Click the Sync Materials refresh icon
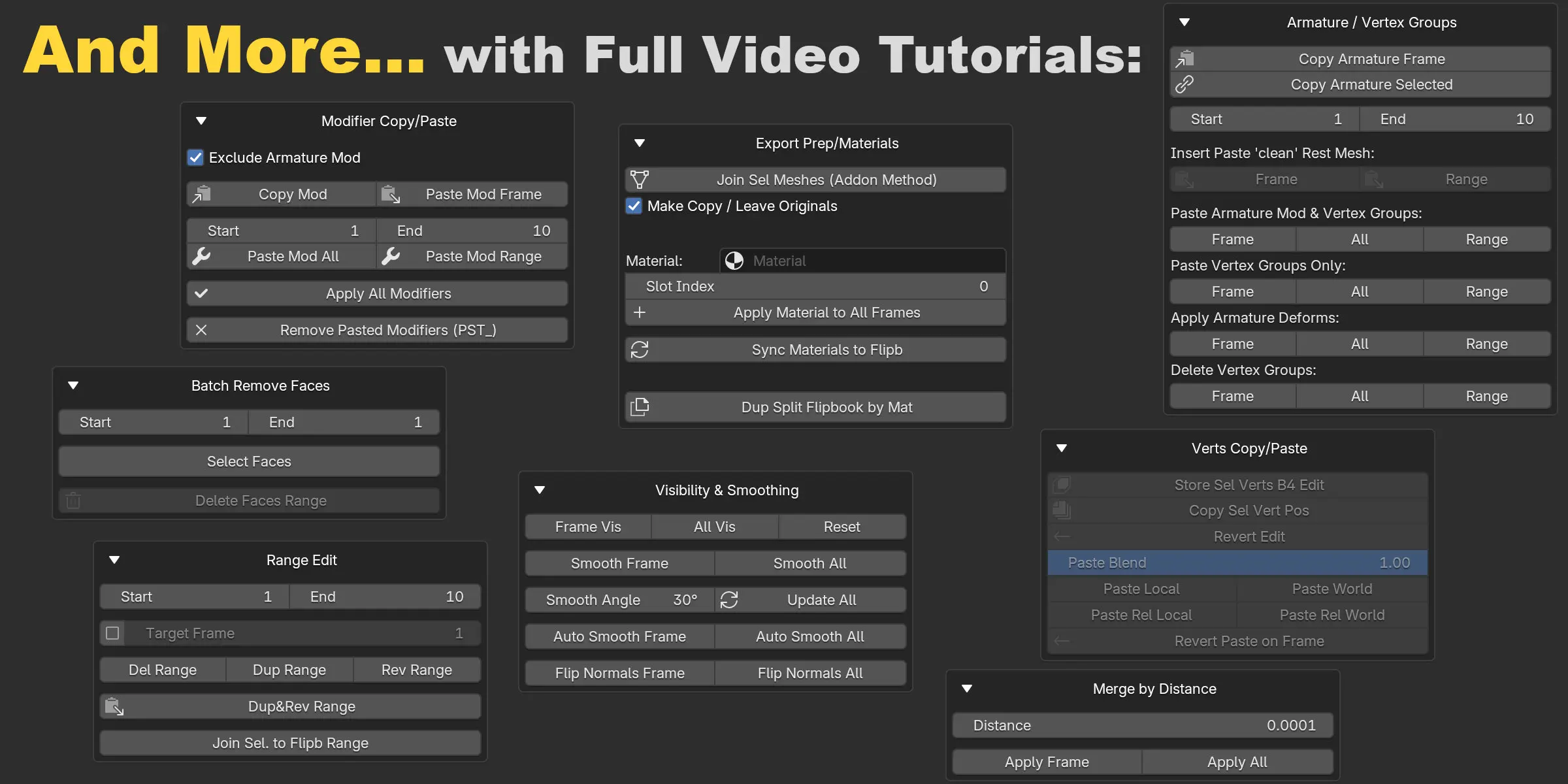 (x=640, y=350)
